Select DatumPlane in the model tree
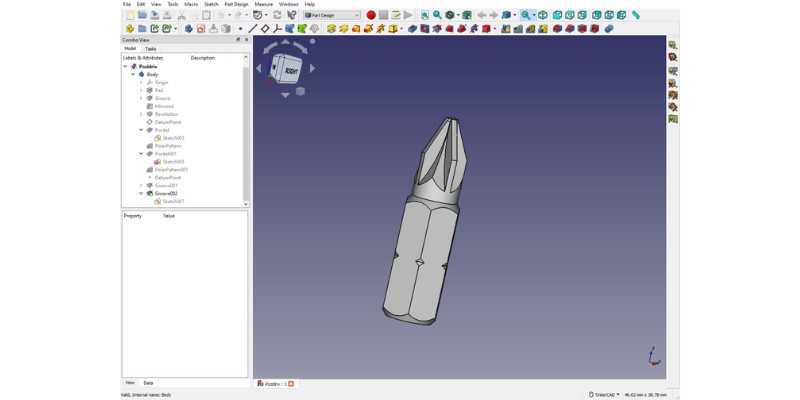 point(167,122)
